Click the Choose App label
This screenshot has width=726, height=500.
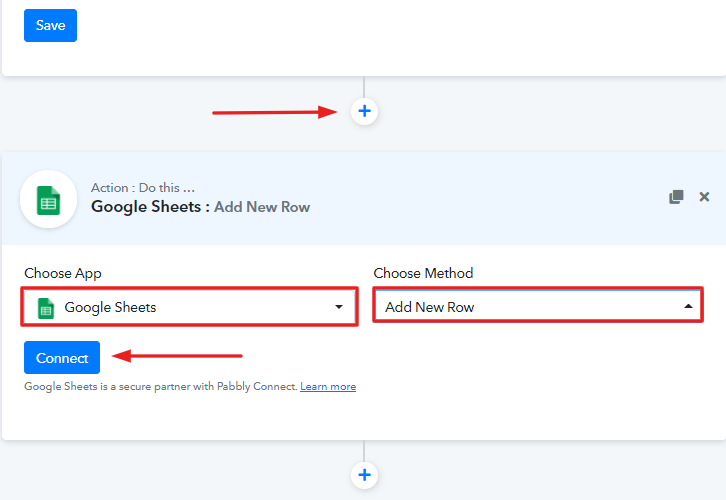pos(63,273)
